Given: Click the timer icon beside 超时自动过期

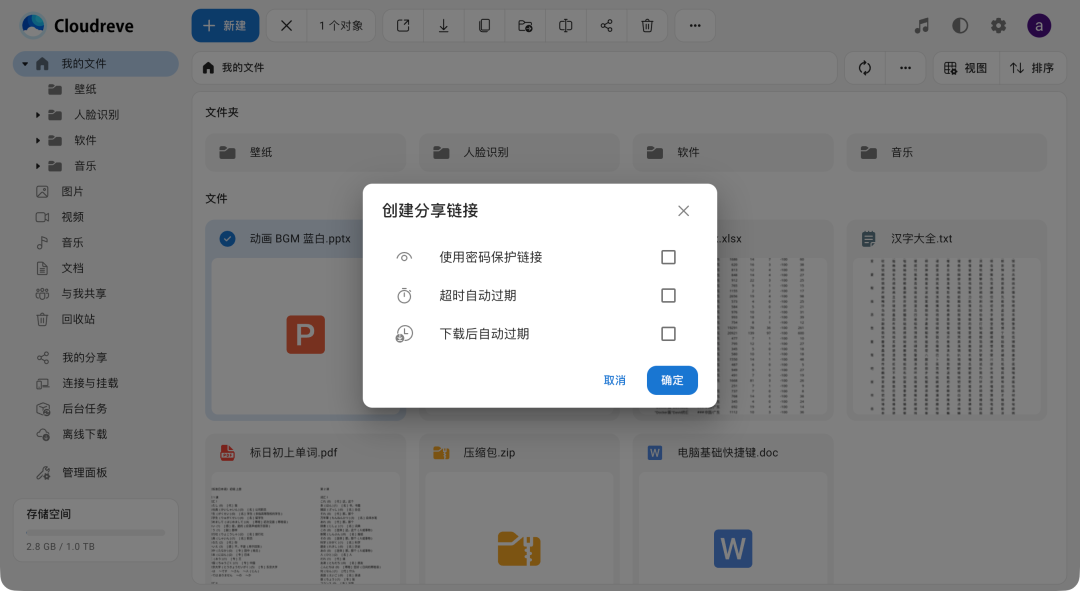Looking at the screenshot, I should tap(404, 296).
